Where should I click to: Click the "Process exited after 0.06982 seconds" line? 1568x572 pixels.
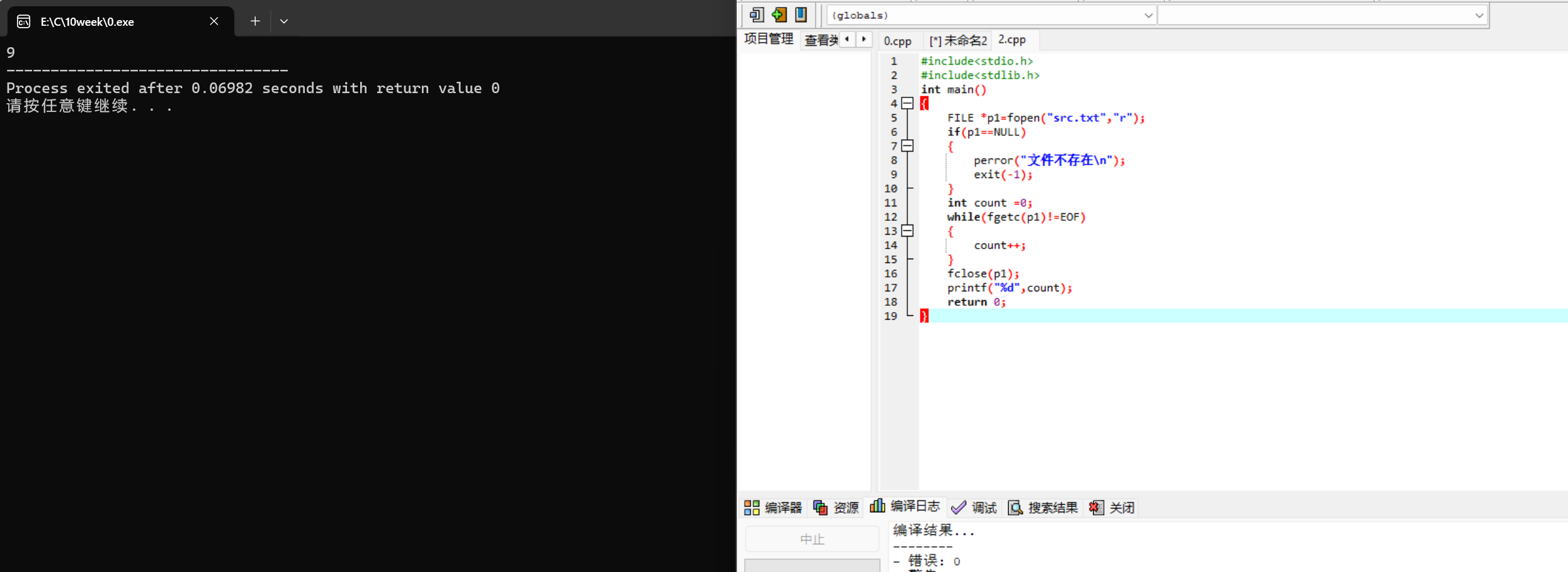(x=253, y=88)
